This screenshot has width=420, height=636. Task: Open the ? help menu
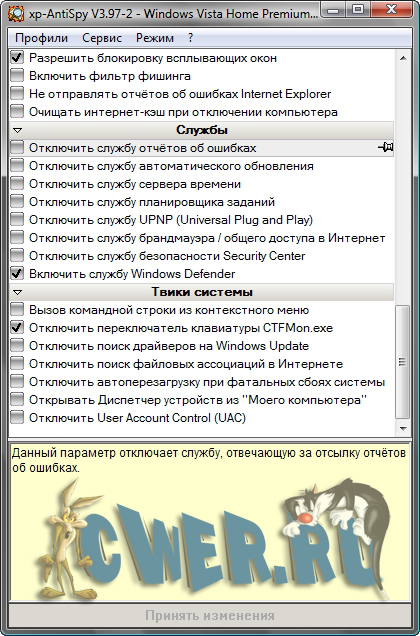(191, 38)
